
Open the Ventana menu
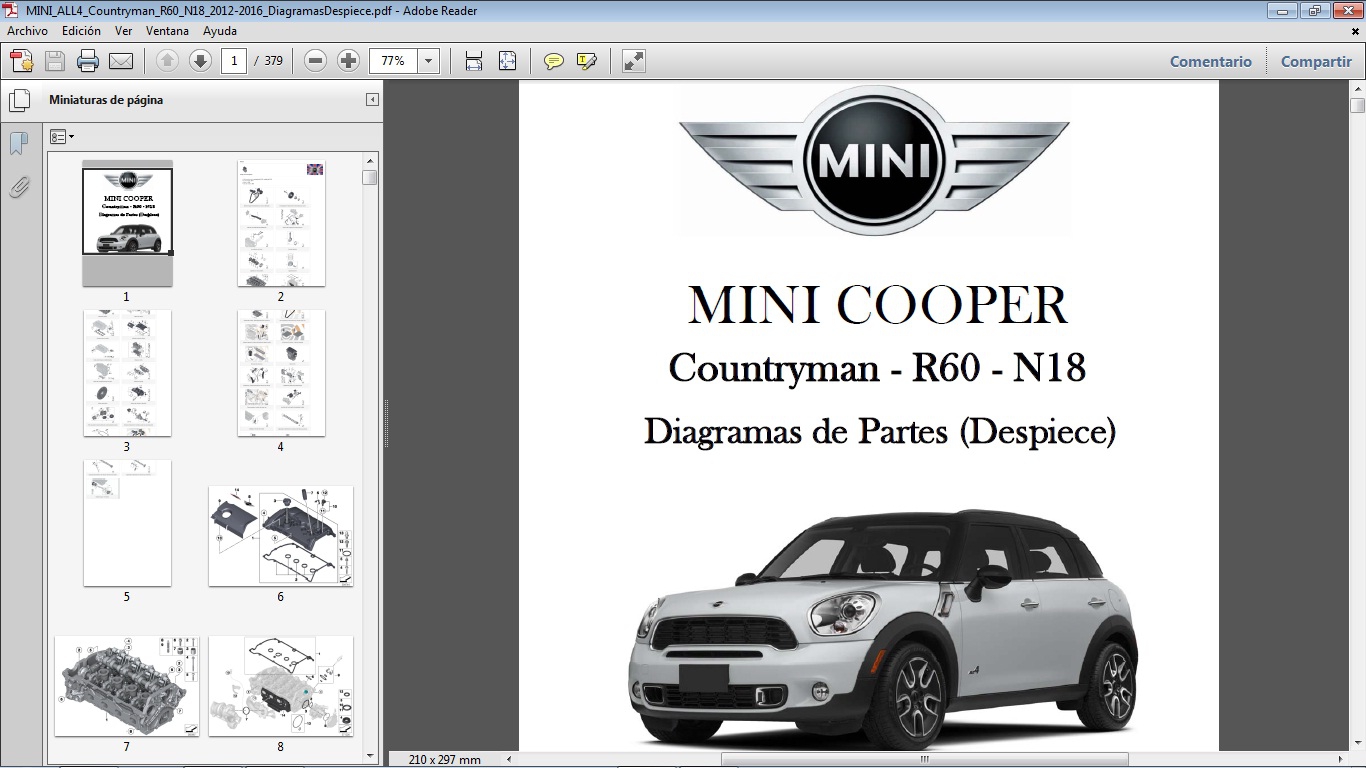pyautogui.click(x=167, y=31)
